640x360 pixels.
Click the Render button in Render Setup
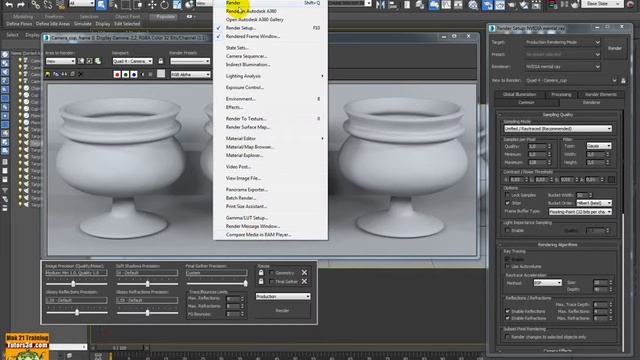pyautogui.click(x=615, y=48)
